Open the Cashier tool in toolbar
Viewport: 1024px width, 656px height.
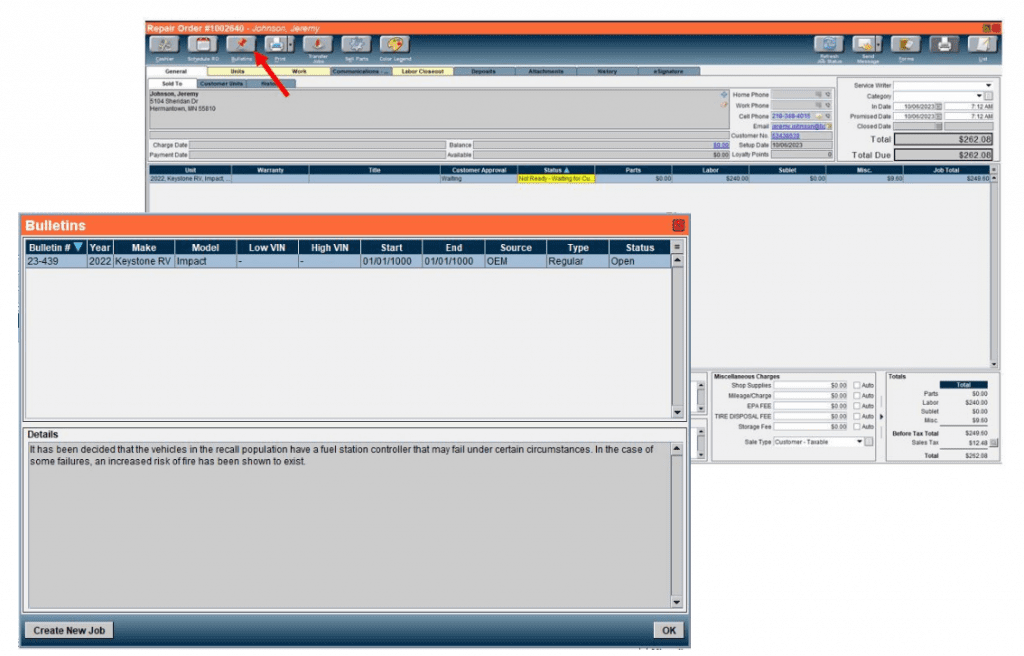[x=164, y=45]
